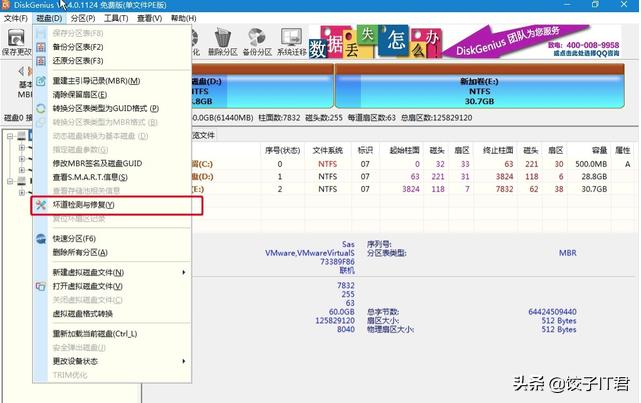This screenshot has width=641, height=403.
Task: Click the MBR partition table type value
Action: (567, 253)
